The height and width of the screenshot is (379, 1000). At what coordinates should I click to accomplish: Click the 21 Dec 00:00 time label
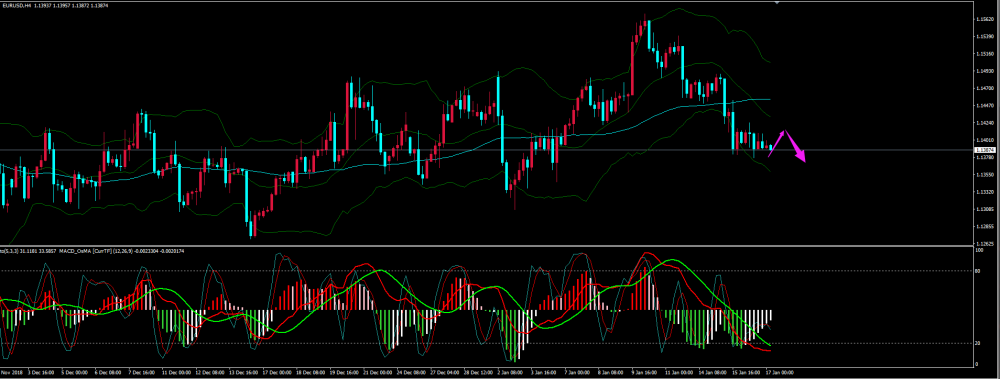[378, 371]
